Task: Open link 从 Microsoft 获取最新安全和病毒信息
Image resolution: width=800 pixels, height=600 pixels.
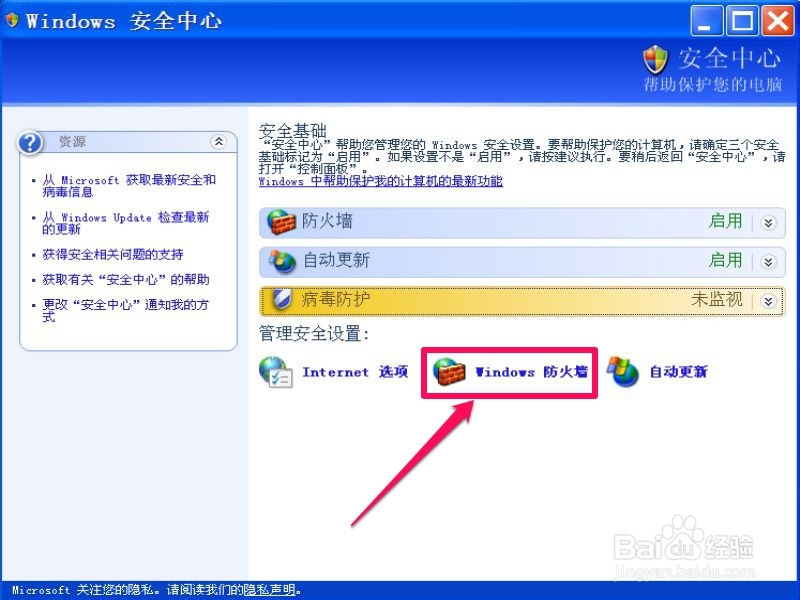Action: [129, 186]
